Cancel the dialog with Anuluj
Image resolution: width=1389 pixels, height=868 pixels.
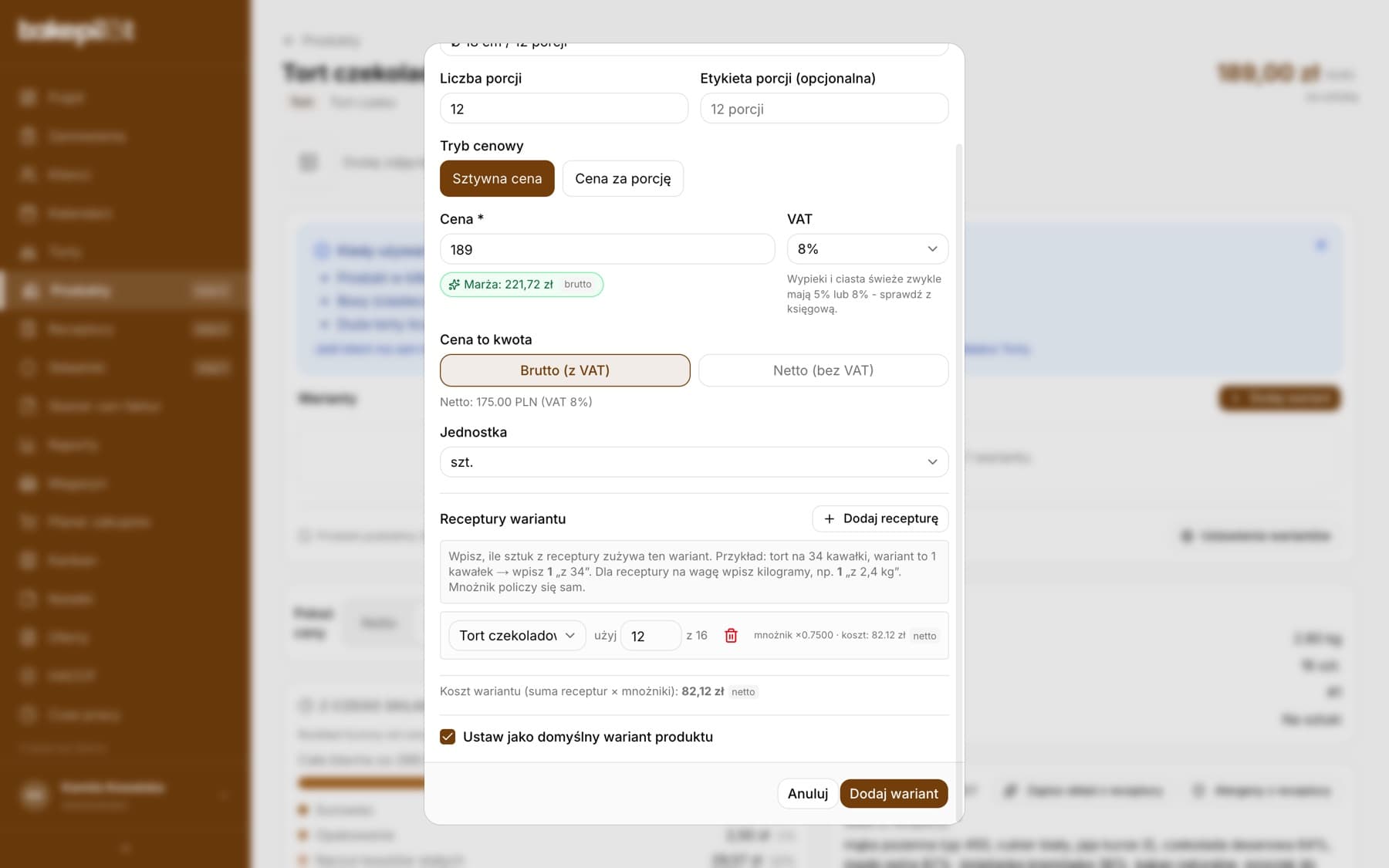pos(807,794)
